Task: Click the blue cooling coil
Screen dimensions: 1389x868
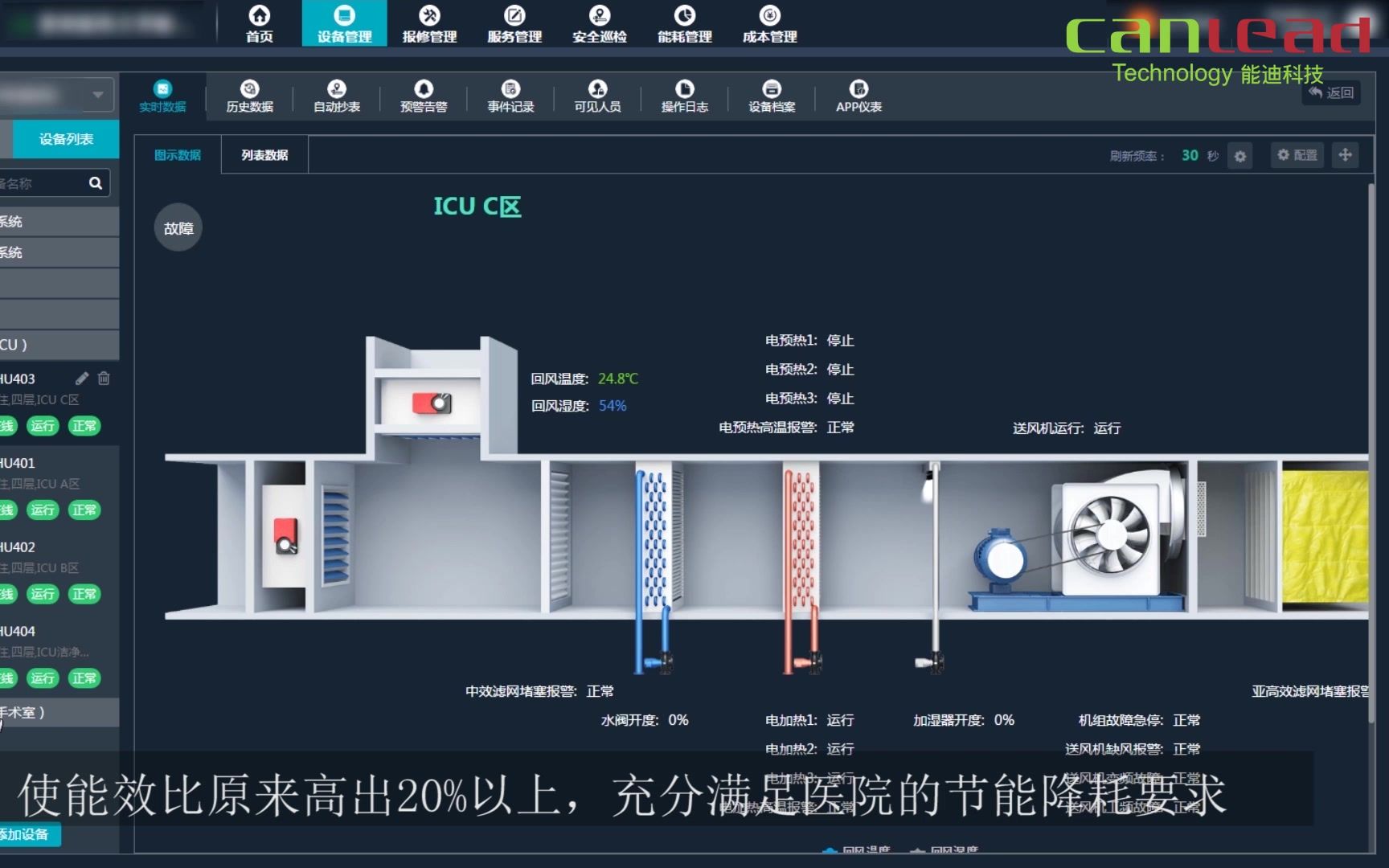Action: [655, 538]
